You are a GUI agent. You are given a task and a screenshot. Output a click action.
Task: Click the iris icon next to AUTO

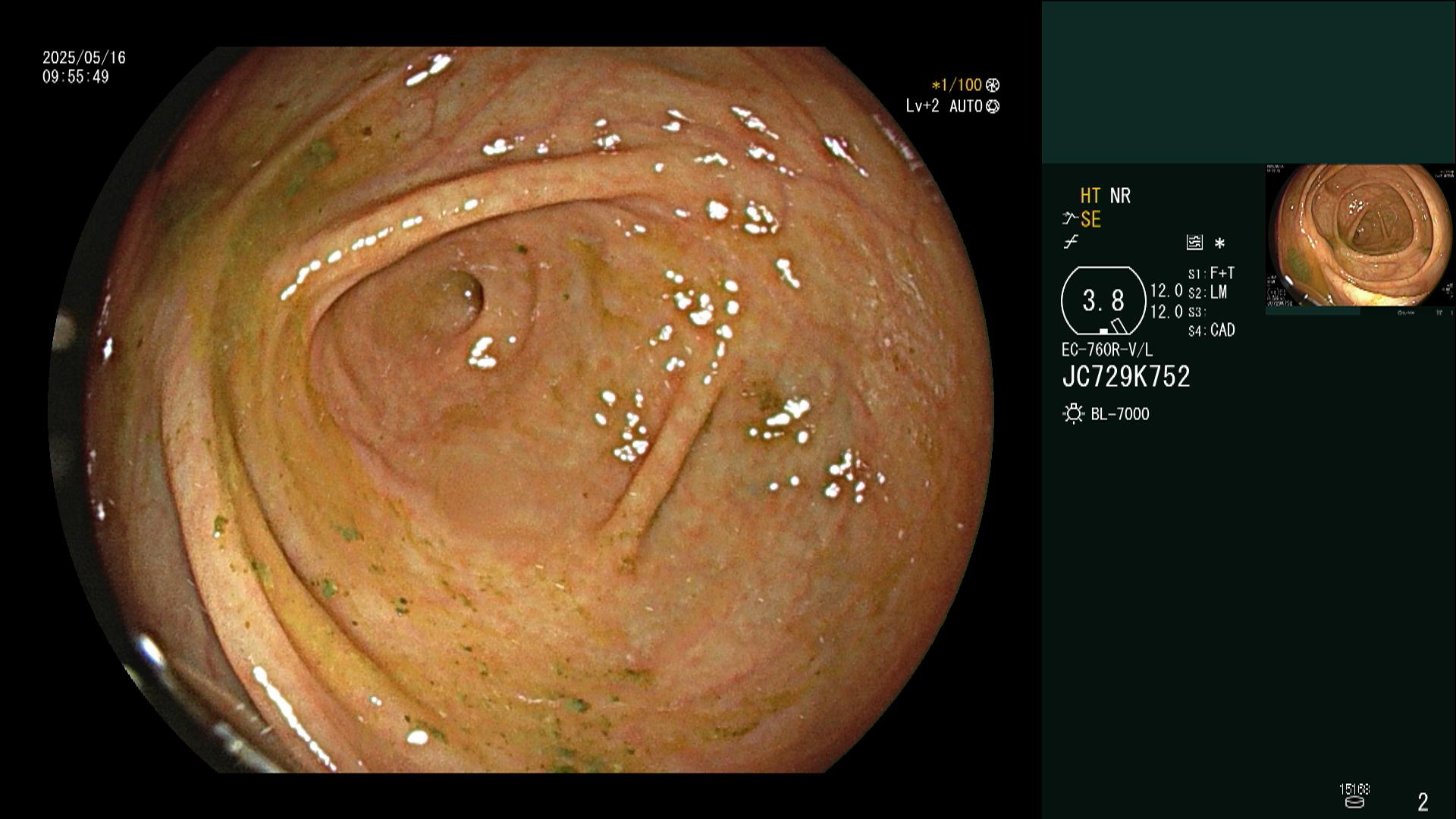993,107
